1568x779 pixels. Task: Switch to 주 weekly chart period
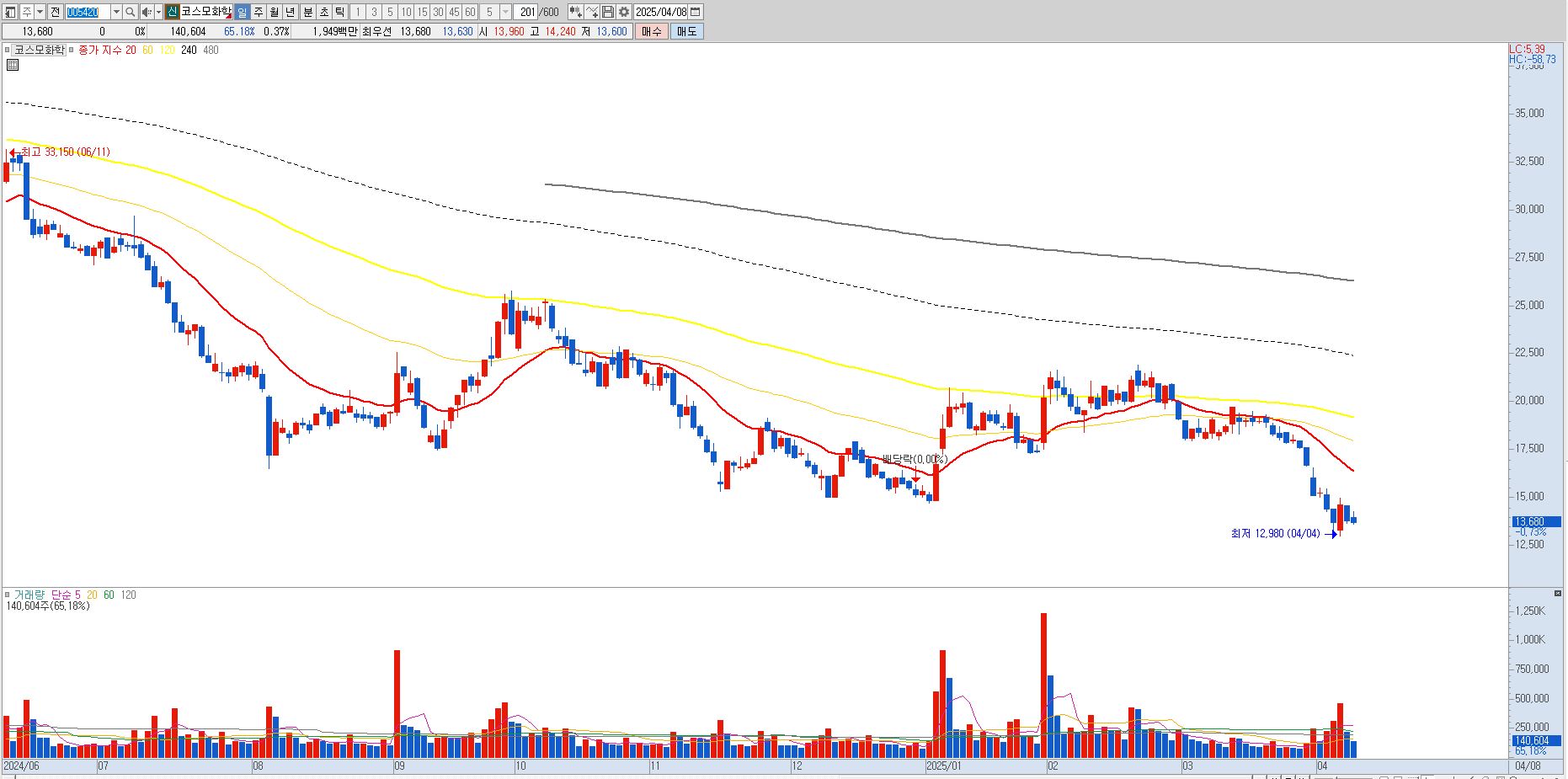259,12
